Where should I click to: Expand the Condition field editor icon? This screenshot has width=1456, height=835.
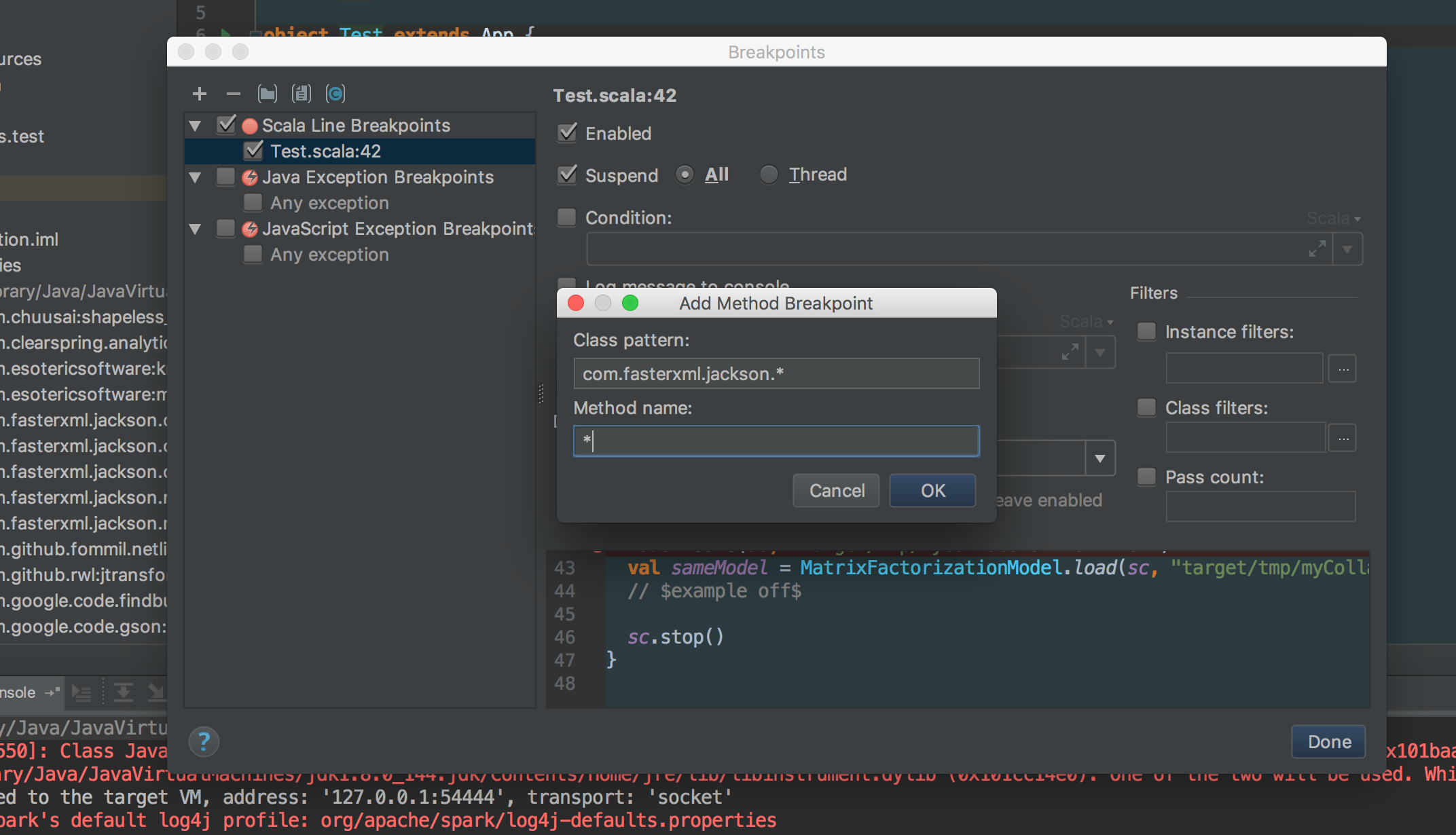point(1317,249)
